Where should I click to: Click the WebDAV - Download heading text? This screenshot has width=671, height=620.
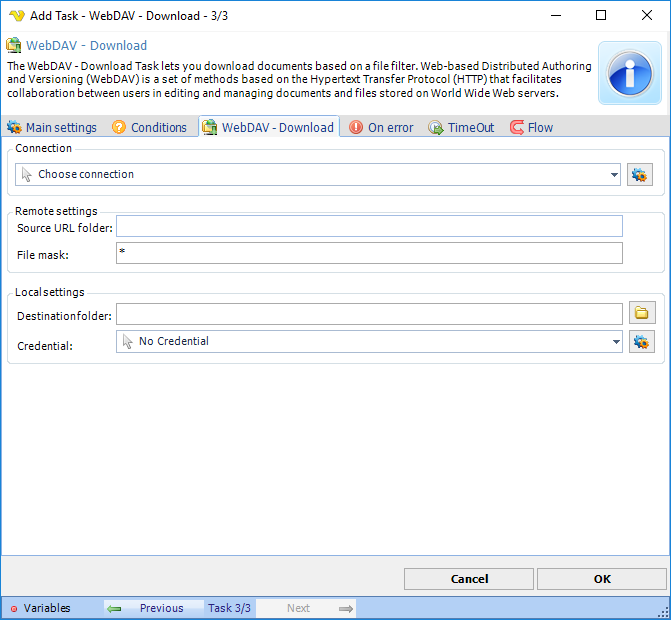tap(86, 45)
